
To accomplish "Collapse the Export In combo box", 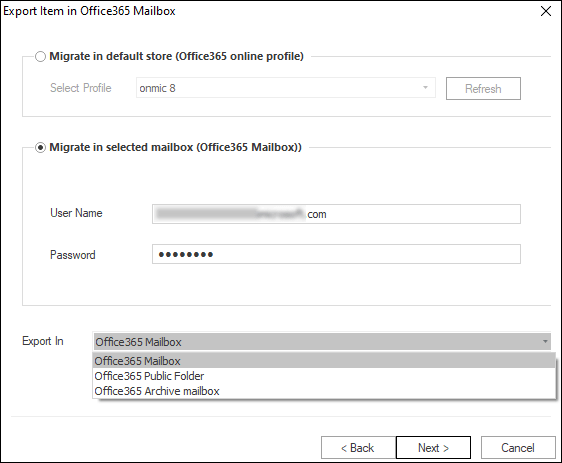I will point(322,342).
